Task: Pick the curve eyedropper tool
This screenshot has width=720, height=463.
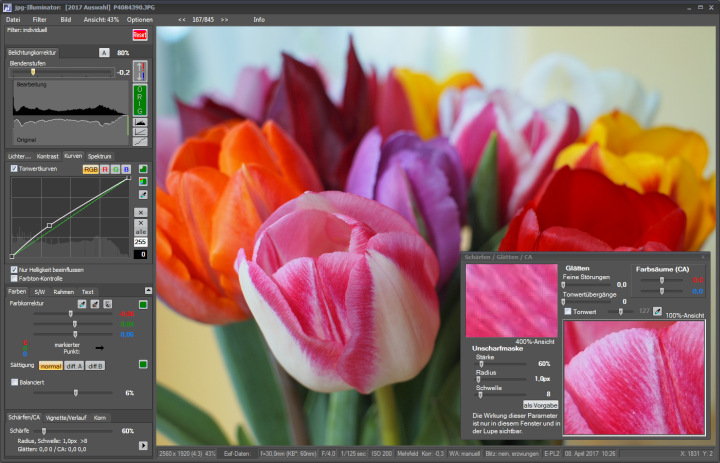Action: click(x=143, y=195)
